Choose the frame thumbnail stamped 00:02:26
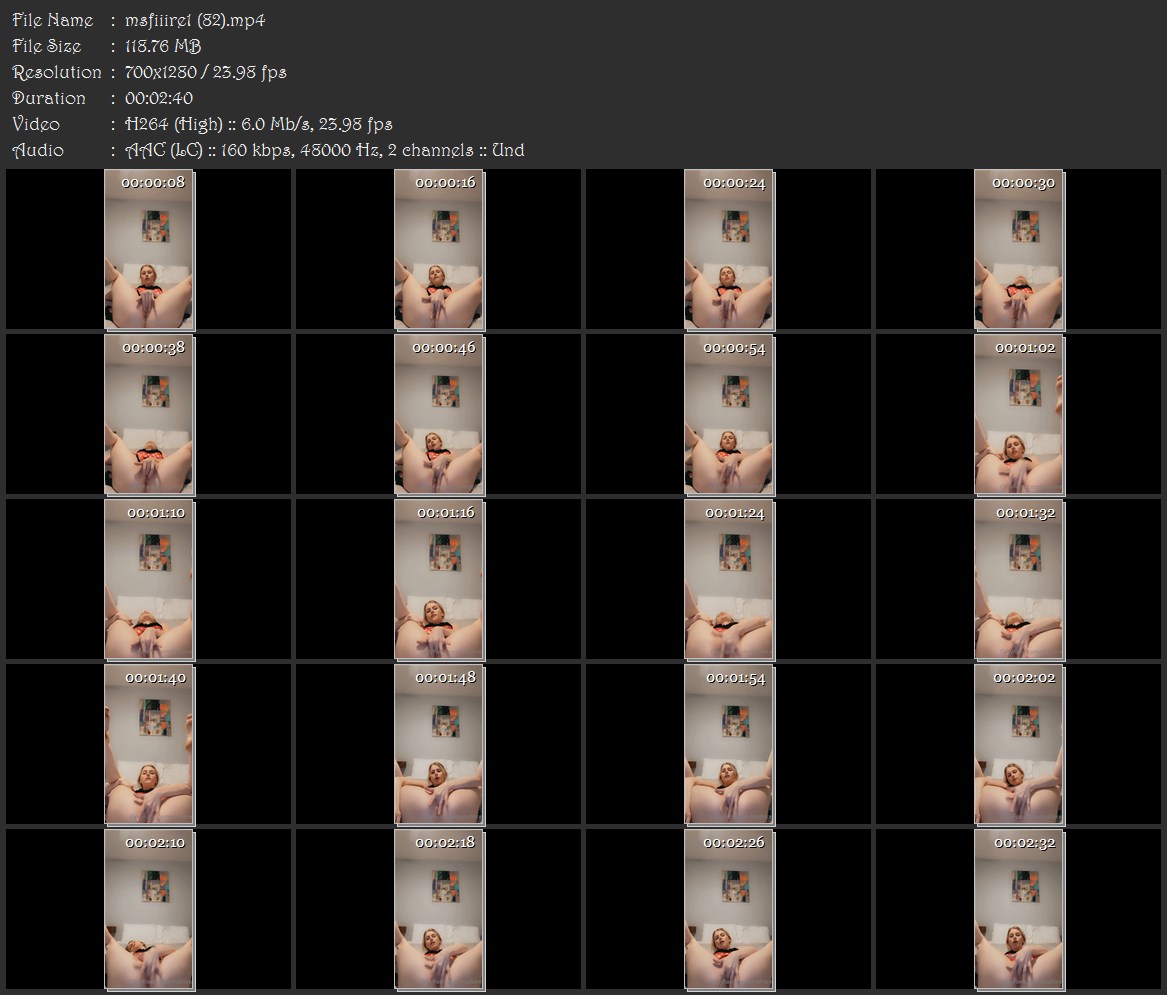Screen dimensions: 1167x995 coord(729,910)
